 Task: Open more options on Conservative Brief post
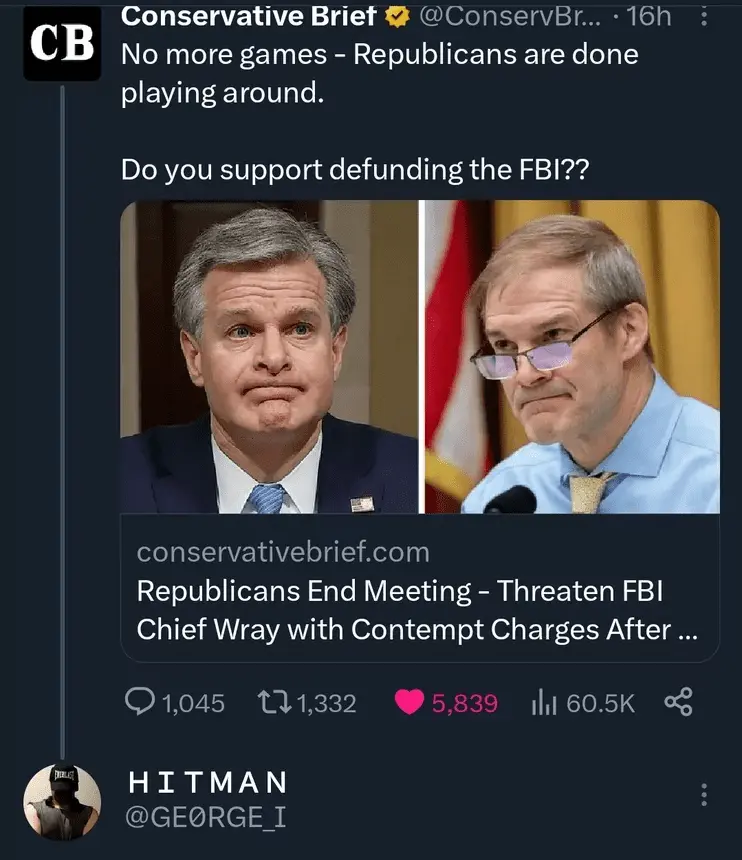coord(706,17)
